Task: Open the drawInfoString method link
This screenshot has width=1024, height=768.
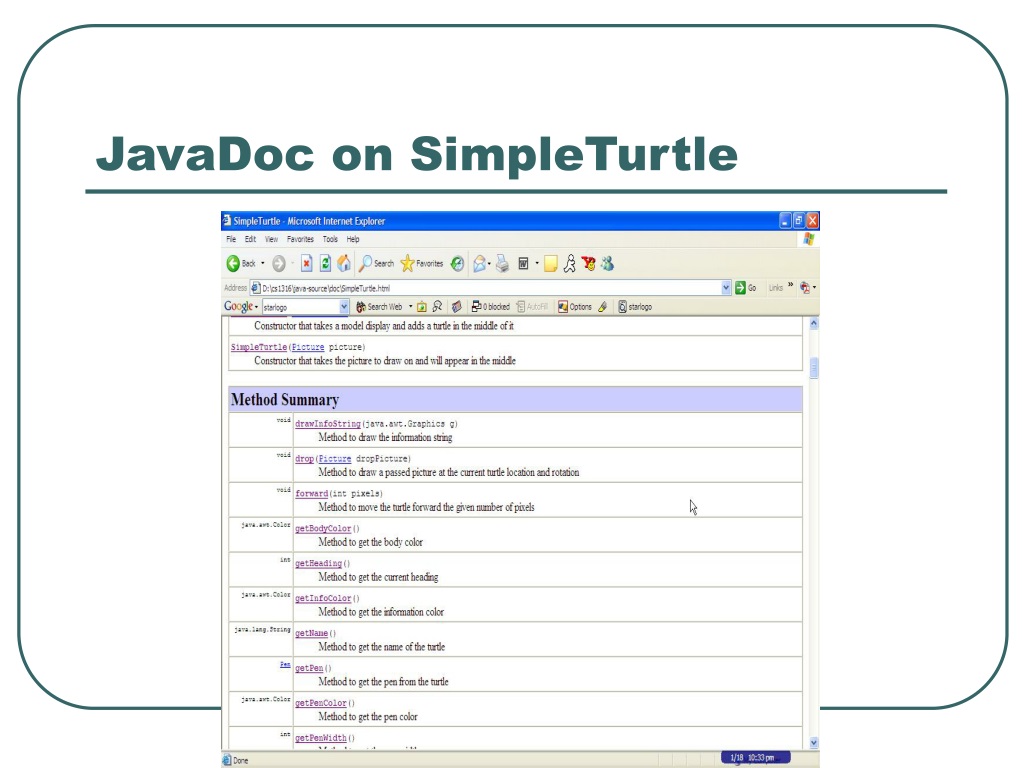Action: point(328,424)
